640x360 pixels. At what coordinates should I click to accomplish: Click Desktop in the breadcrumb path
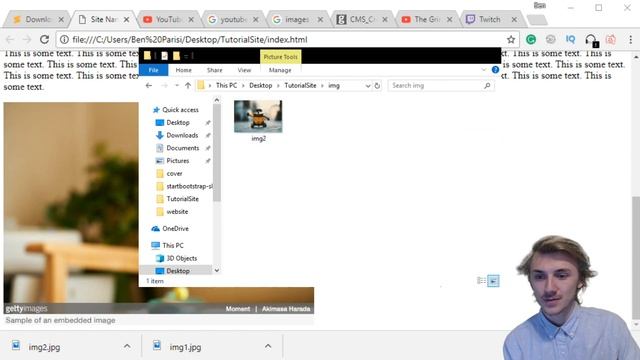260,85
